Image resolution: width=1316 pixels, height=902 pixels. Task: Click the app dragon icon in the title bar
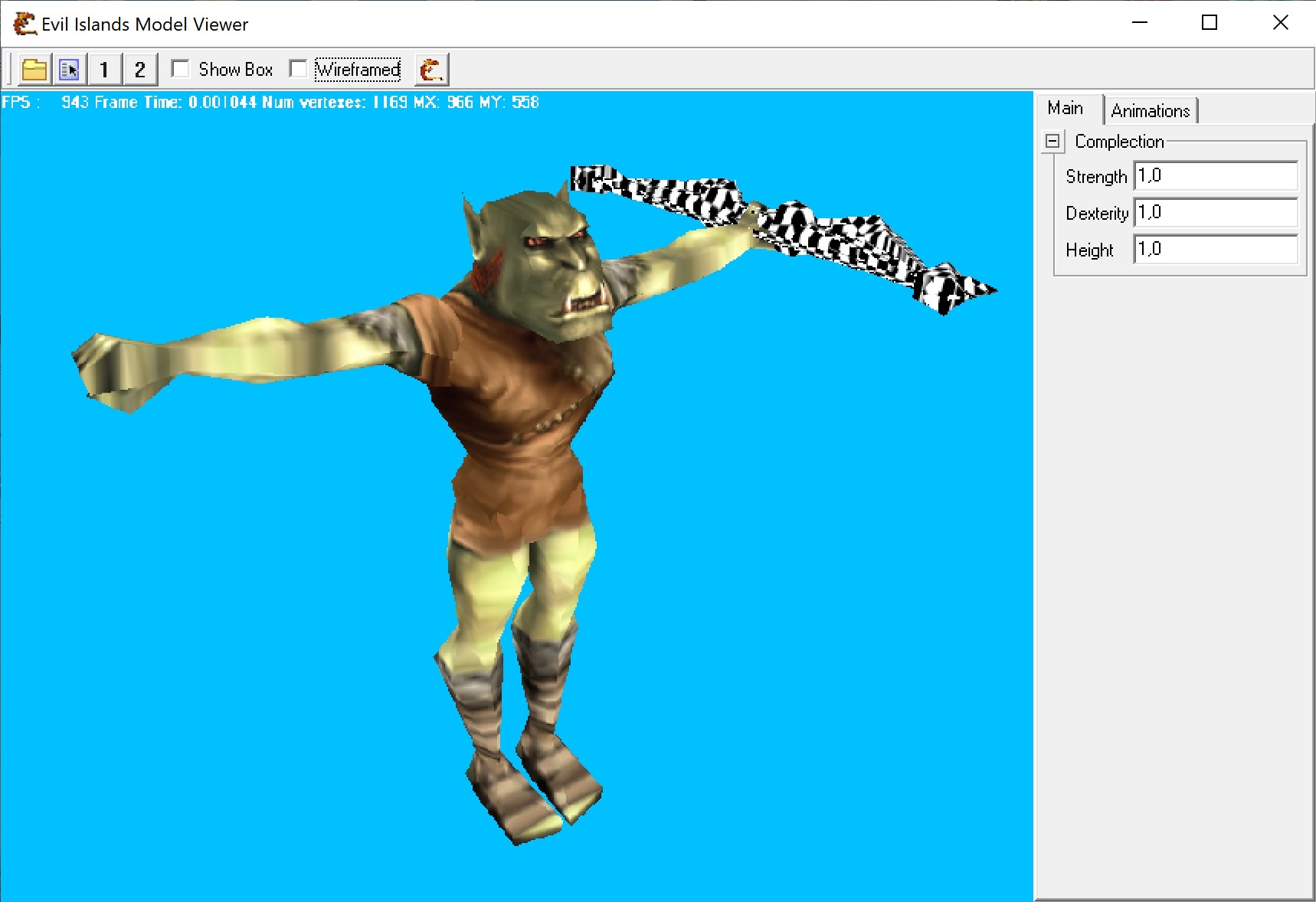[25, 24]
